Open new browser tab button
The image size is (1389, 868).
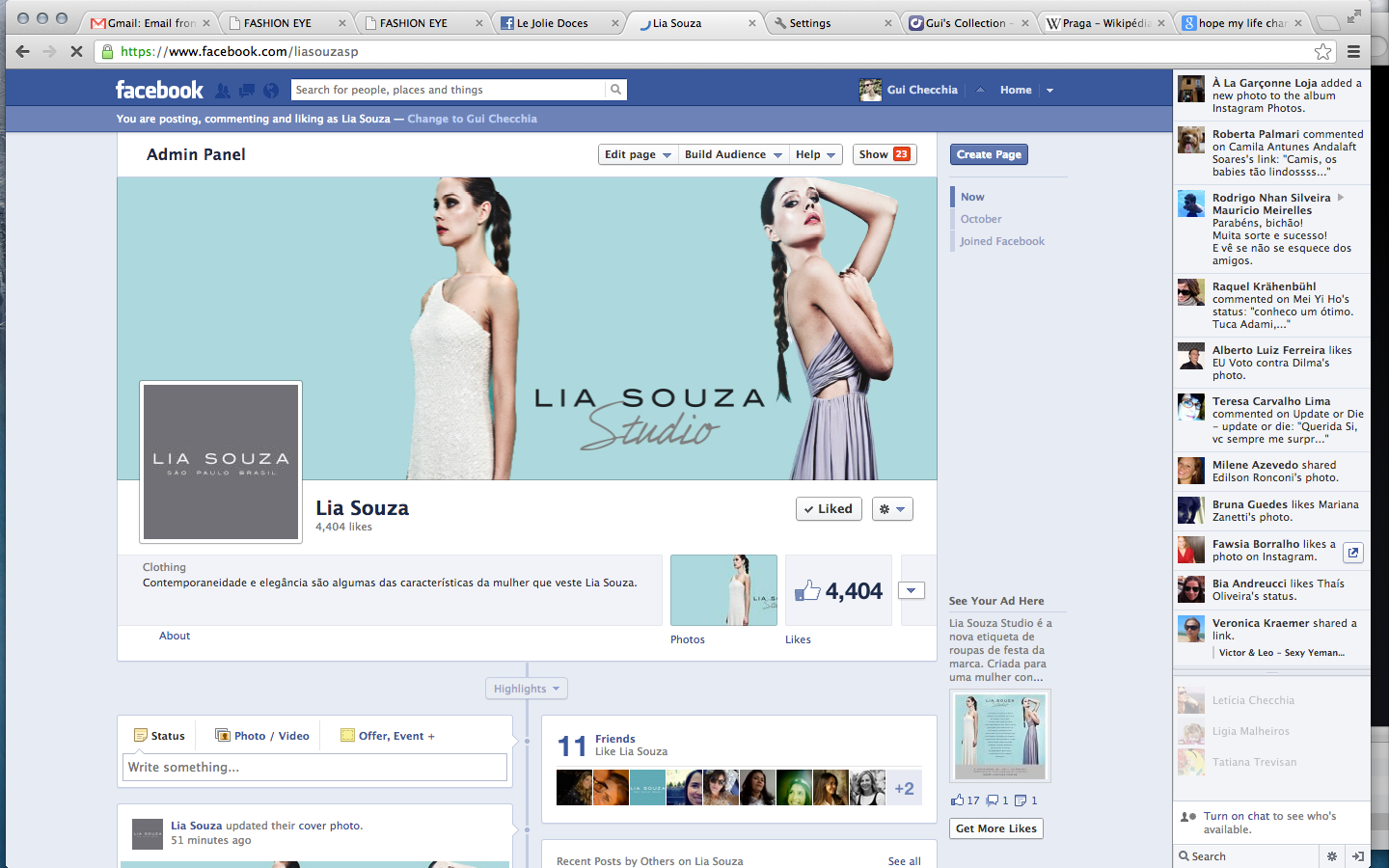1328,22
